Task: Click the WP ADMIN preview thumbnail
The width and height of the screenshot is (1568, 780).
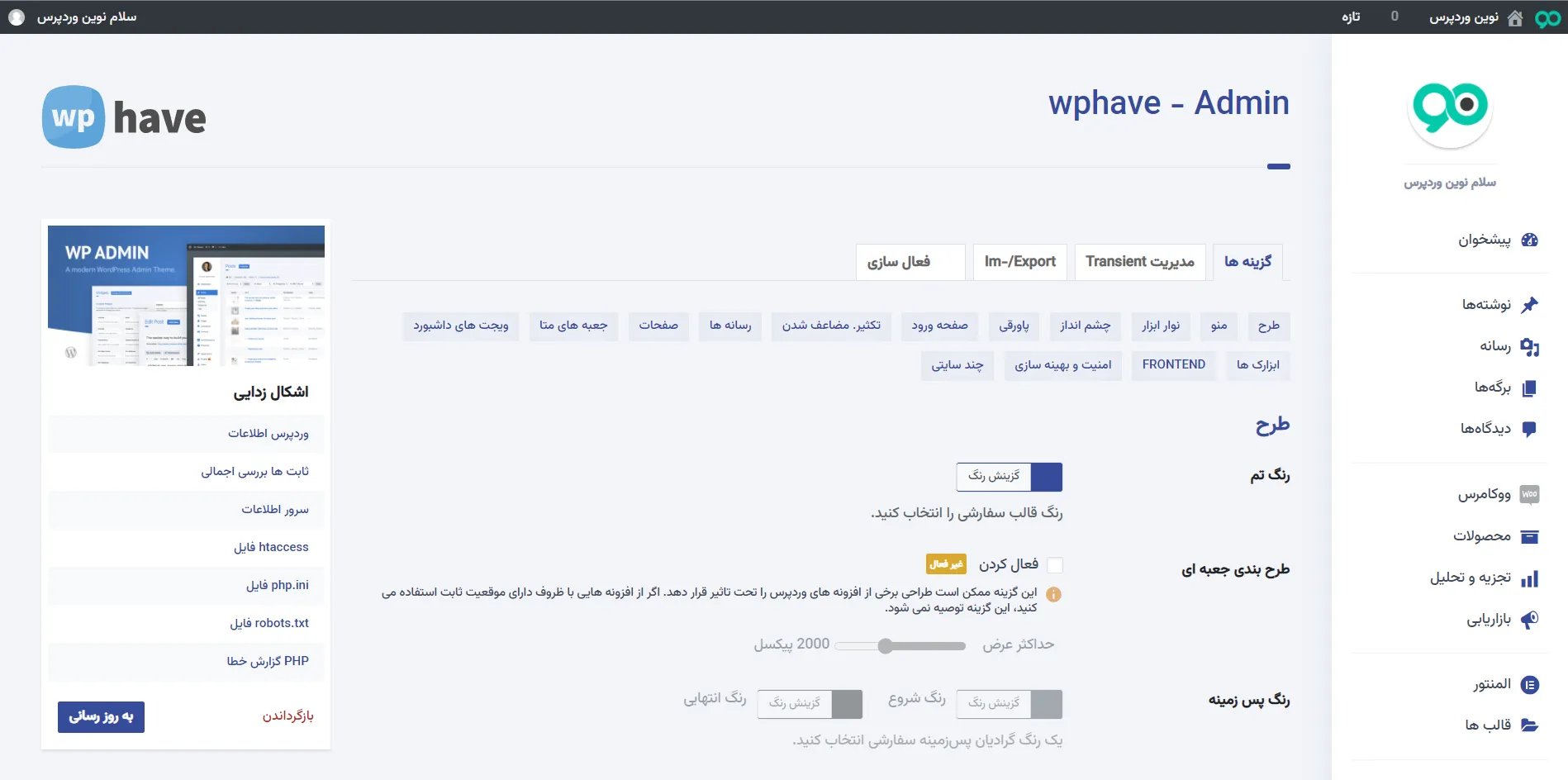Action: (186, 296)
